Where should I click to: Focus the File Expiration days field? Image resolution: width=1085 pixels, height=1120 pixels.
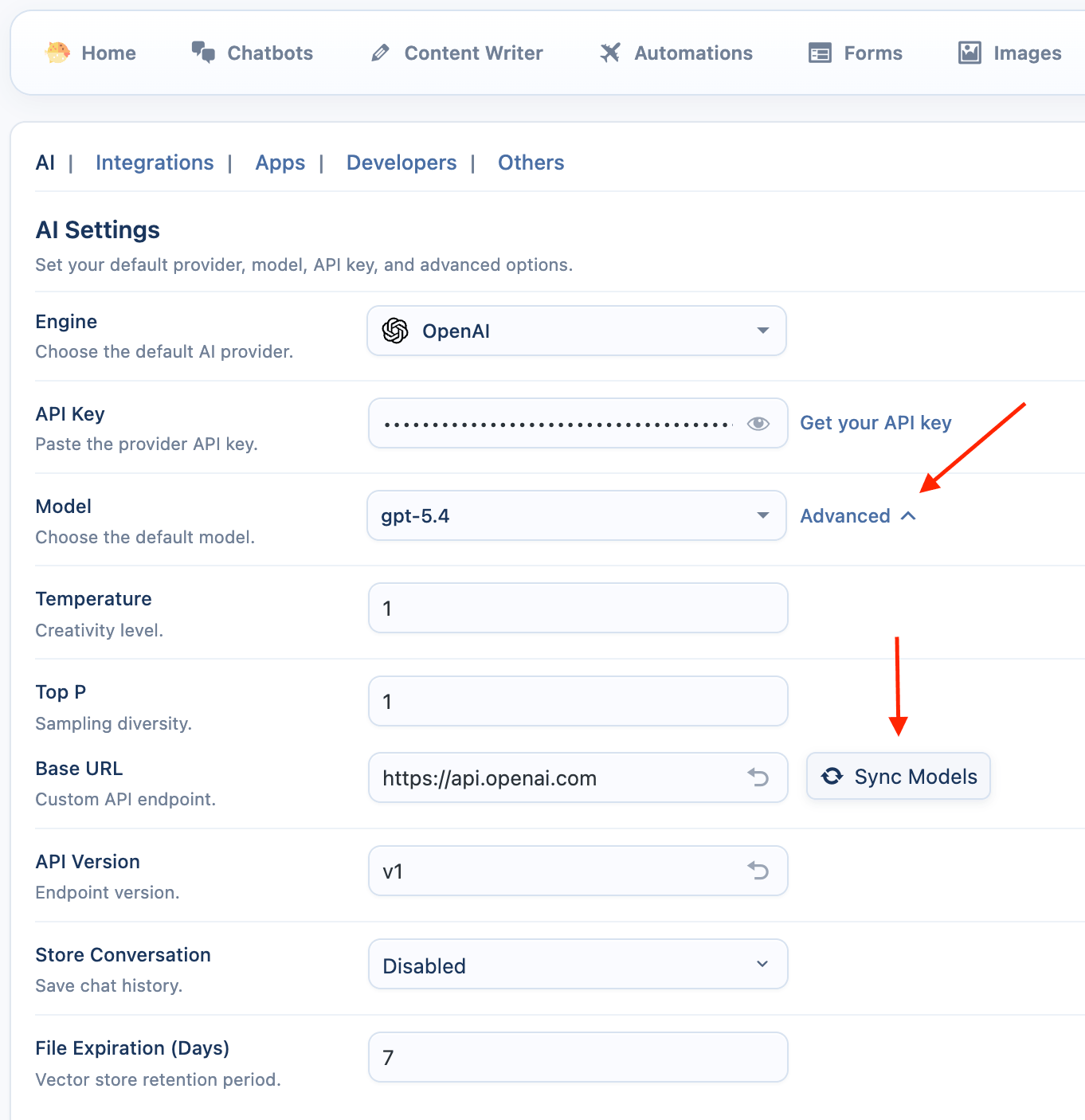pos(578,1057)
